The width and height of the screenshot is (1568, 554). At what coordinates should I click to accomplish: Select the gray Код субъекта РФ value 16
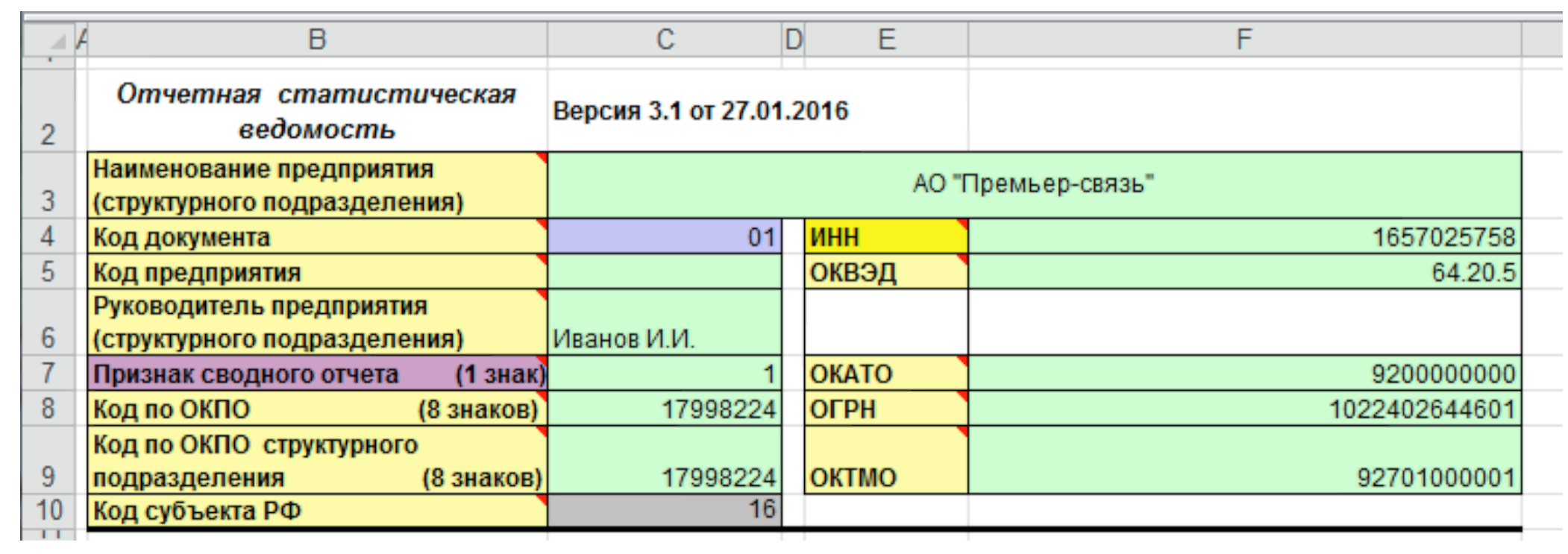[664, 511]
